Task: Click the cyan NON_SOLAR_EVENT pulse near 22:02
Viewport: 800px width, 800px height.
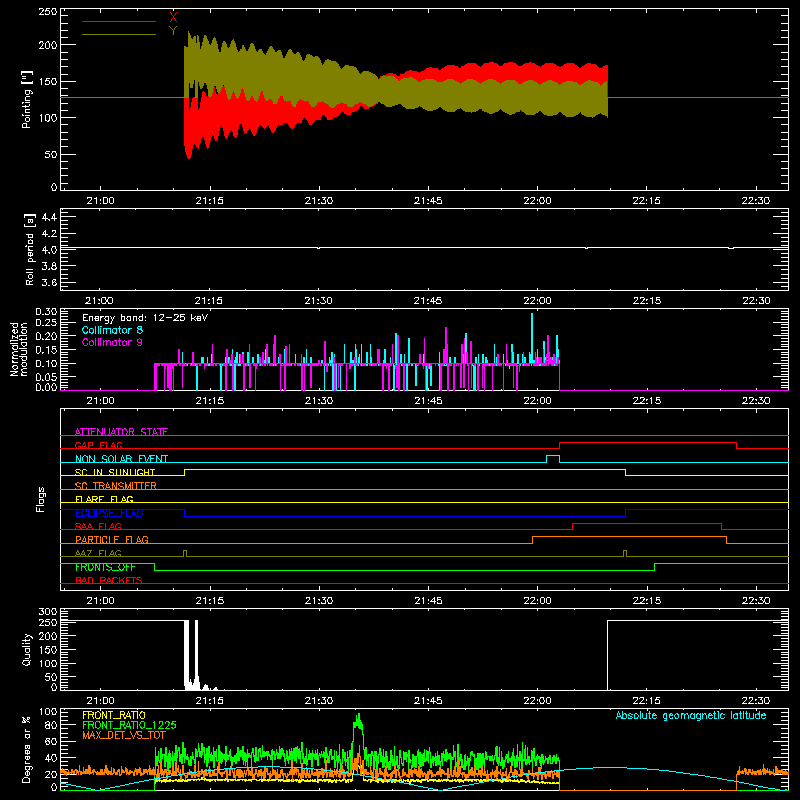Action: click(x=553, y=459)
